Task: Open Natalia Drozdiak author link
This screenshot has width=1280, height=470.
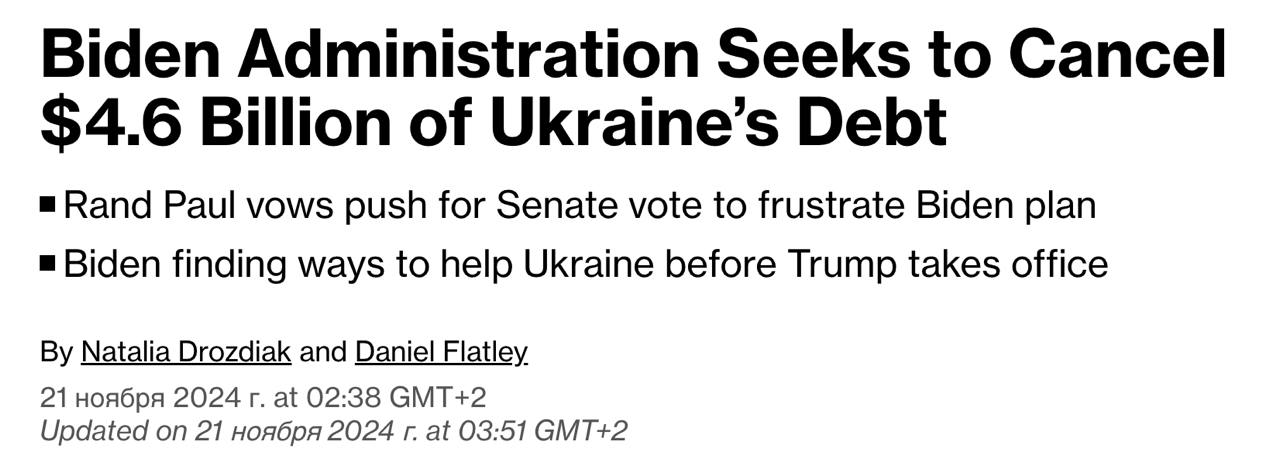Action: click(186, 352)
